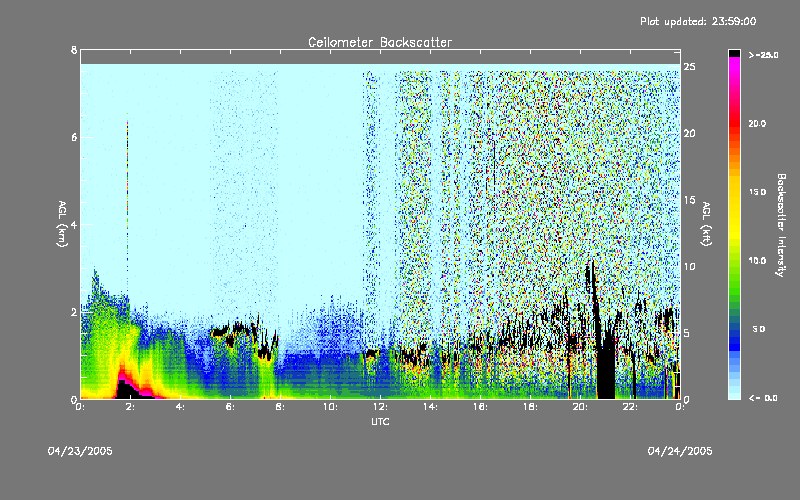Click the magenta region of the colorbar
The image size is (800, 500).
point(734,69)
